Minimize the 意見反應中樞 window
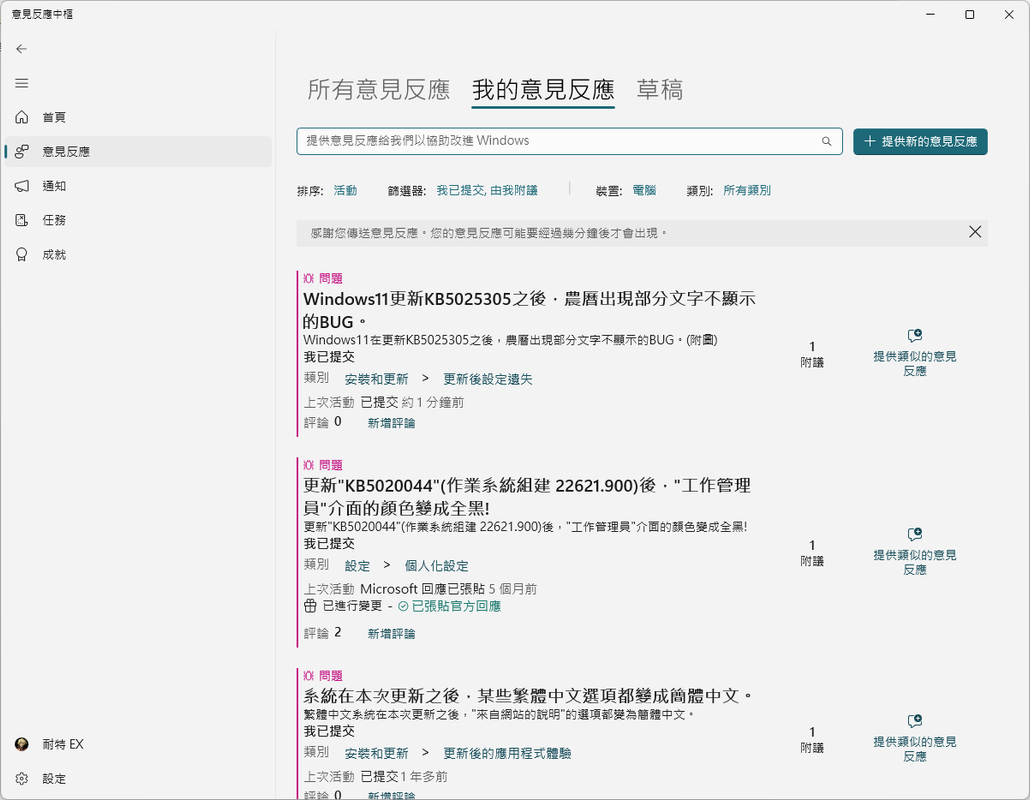The width and height of the screenshot is (1030, 800). click(x=930, y=14)
